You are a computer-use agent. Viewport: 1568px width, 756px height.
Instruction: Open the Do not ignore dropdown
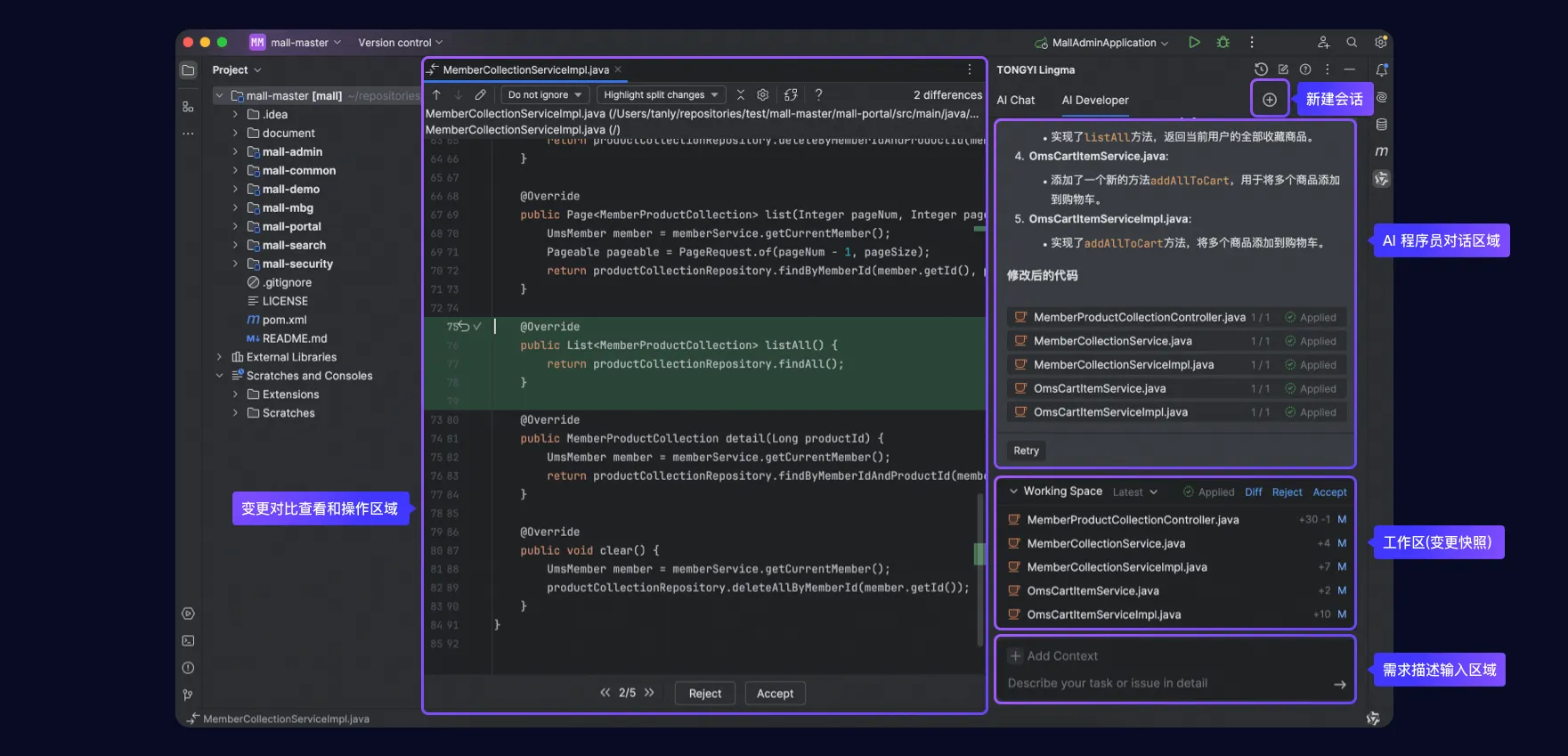tap(544, 94)
